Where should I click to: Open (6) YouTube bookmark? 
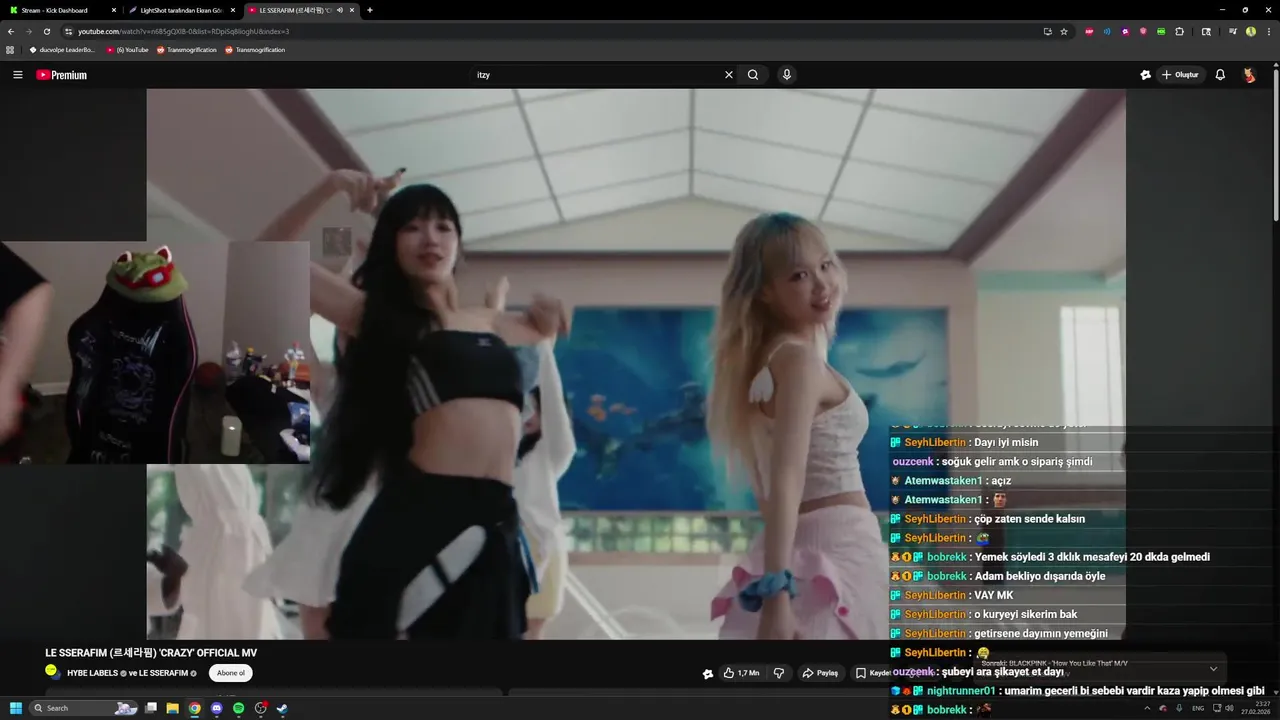[128, 49]
